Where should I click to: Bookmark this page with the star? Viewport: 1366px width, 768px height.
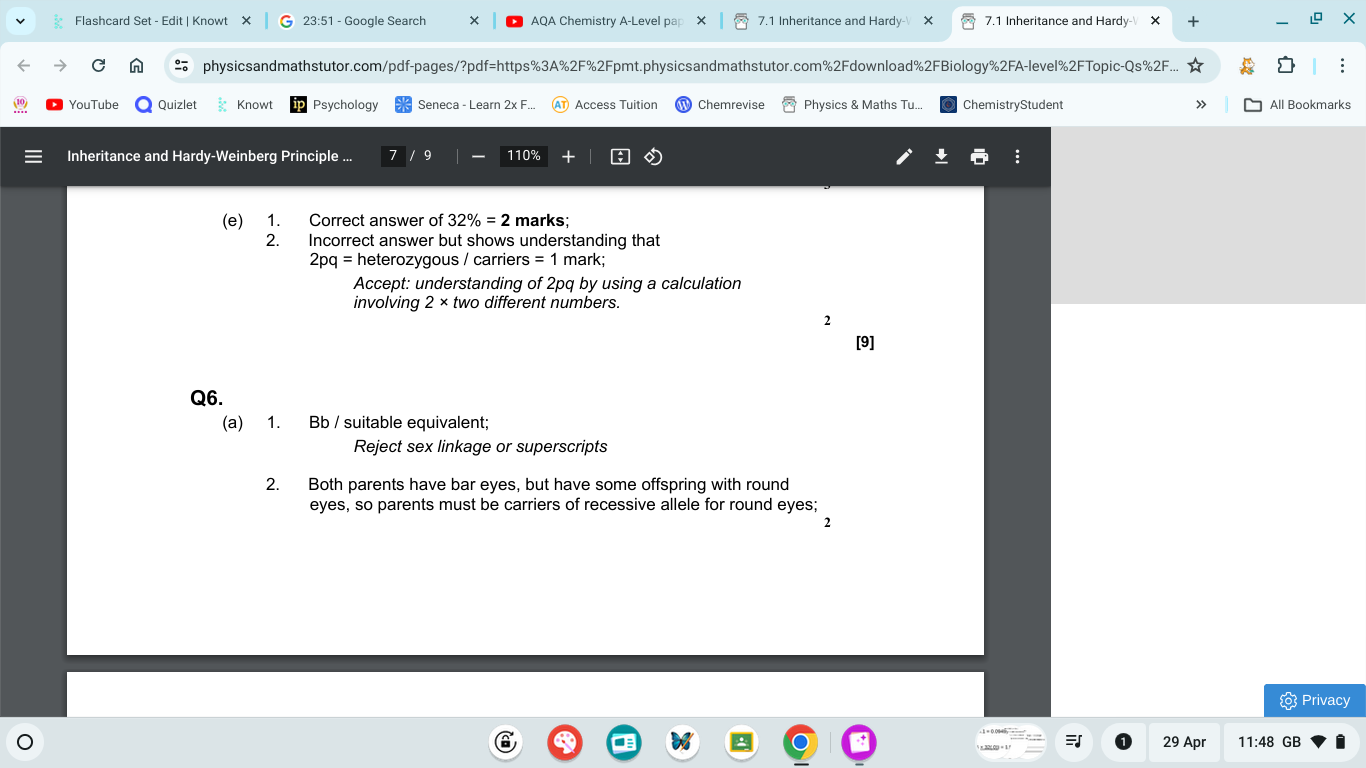[x=1195, y=66]
